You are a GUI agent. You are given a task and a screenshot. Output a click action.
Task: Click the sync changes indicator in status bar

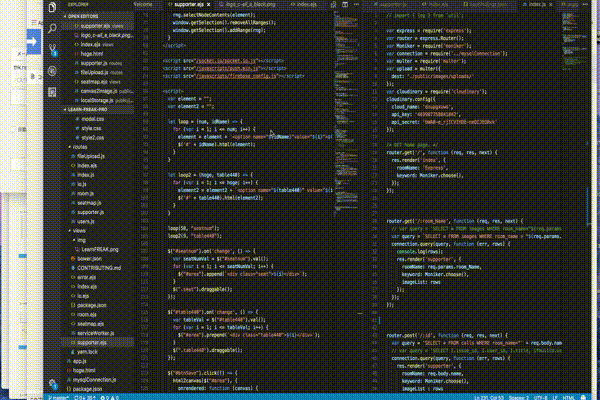pyautogui.click(x=85, y=397)
